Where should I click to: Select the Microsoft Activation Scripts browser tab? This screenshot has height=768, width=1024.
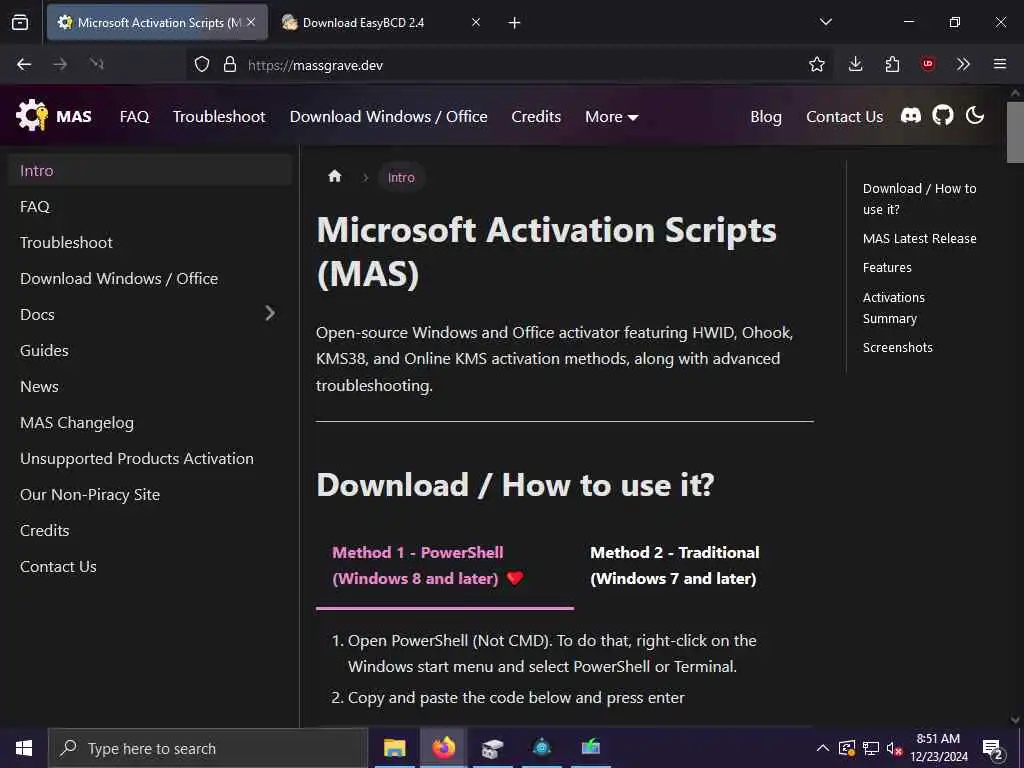click(x=157, y=23)
